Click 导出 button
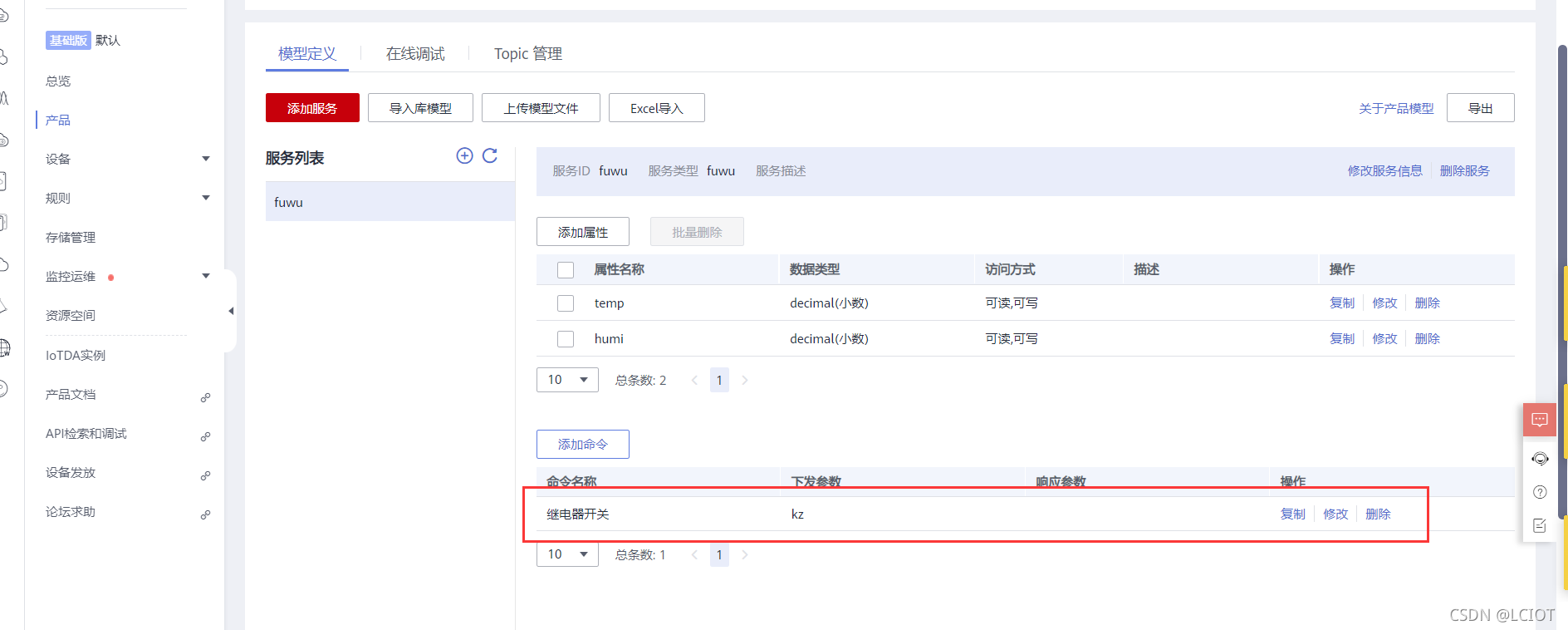 click(1480, 108)
